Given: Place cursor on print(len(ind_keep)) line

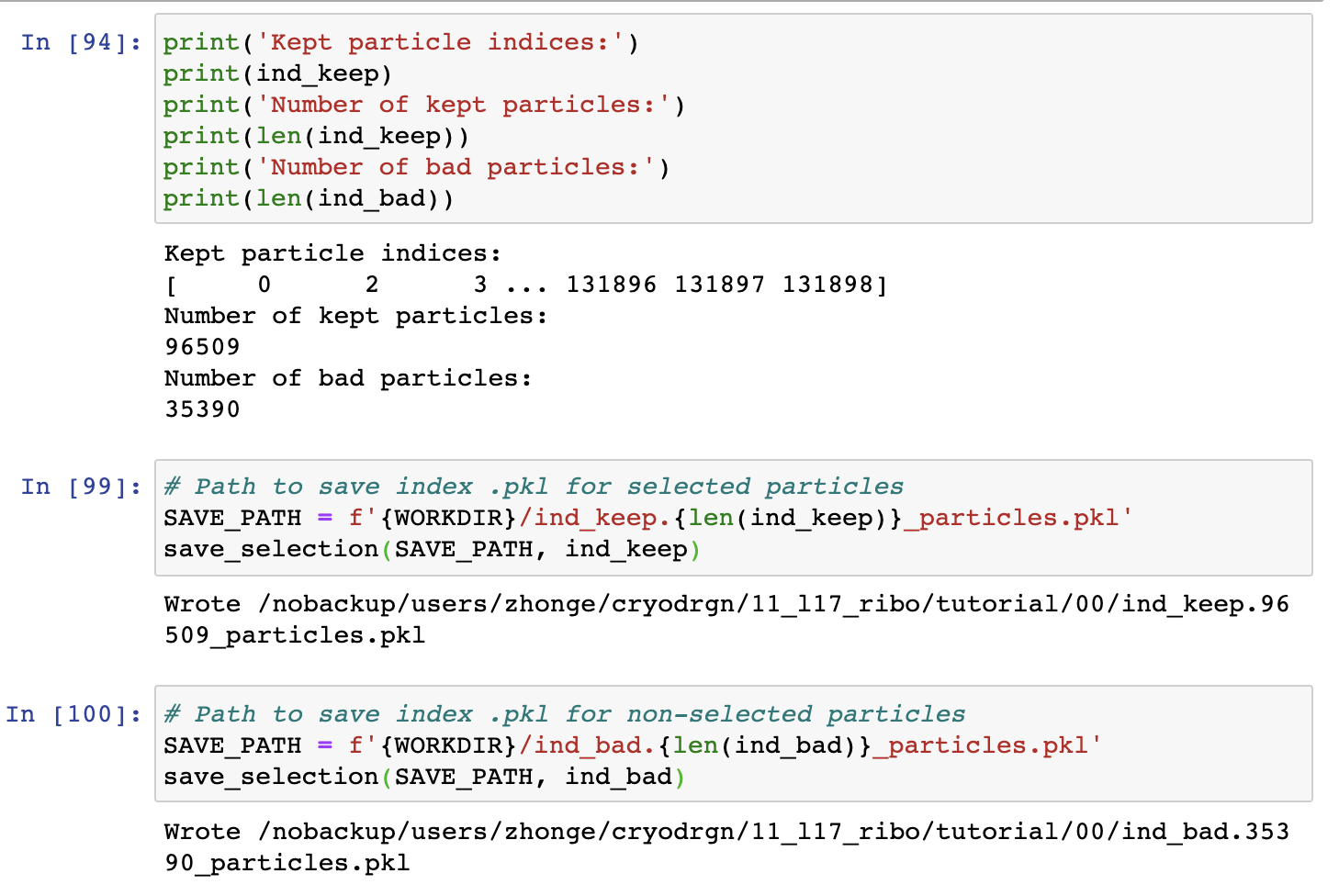Looking at the screenshot, I should 316,136.
